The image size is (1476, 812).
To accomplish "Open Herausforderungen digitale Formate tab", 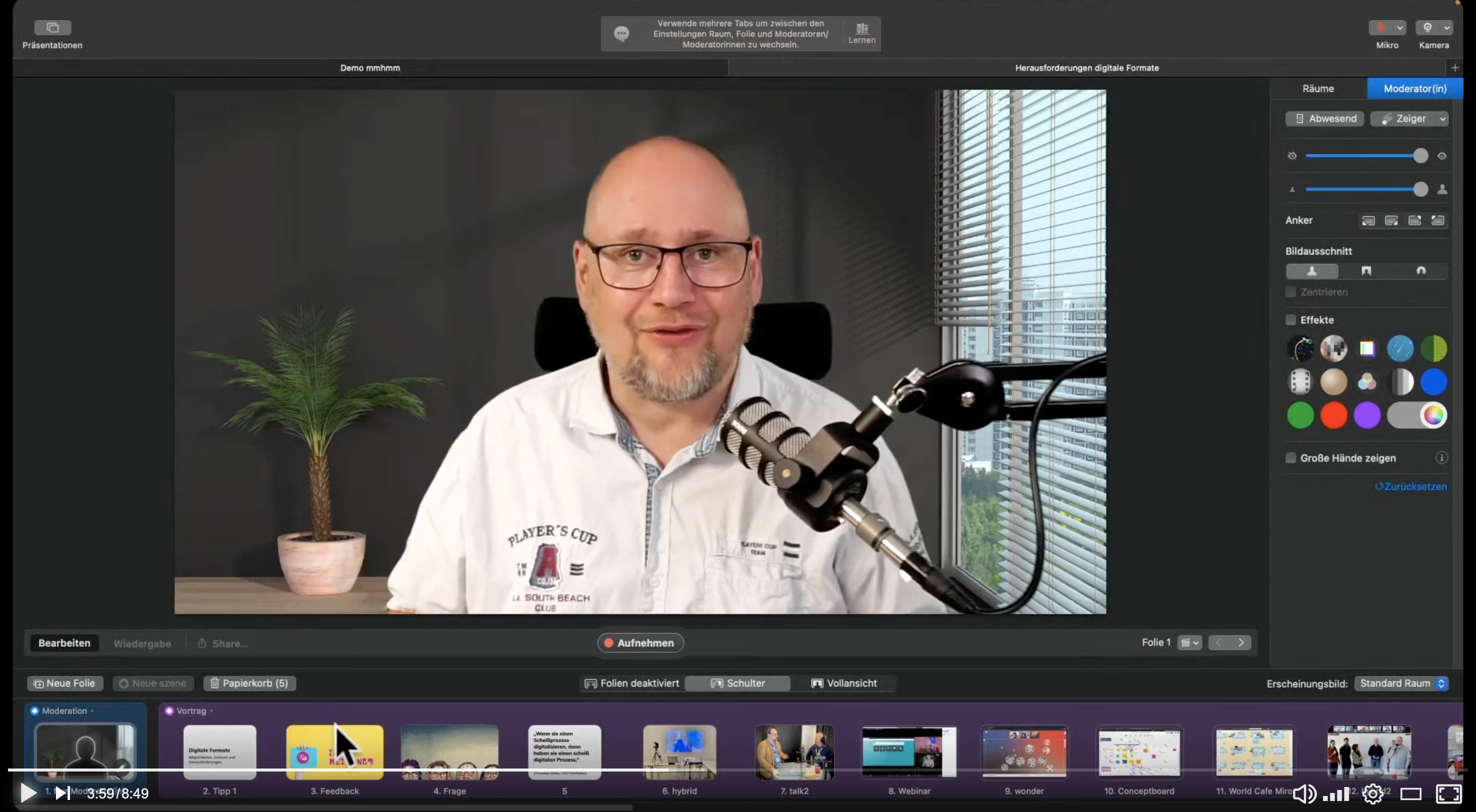I will (x=1086, y=67).
